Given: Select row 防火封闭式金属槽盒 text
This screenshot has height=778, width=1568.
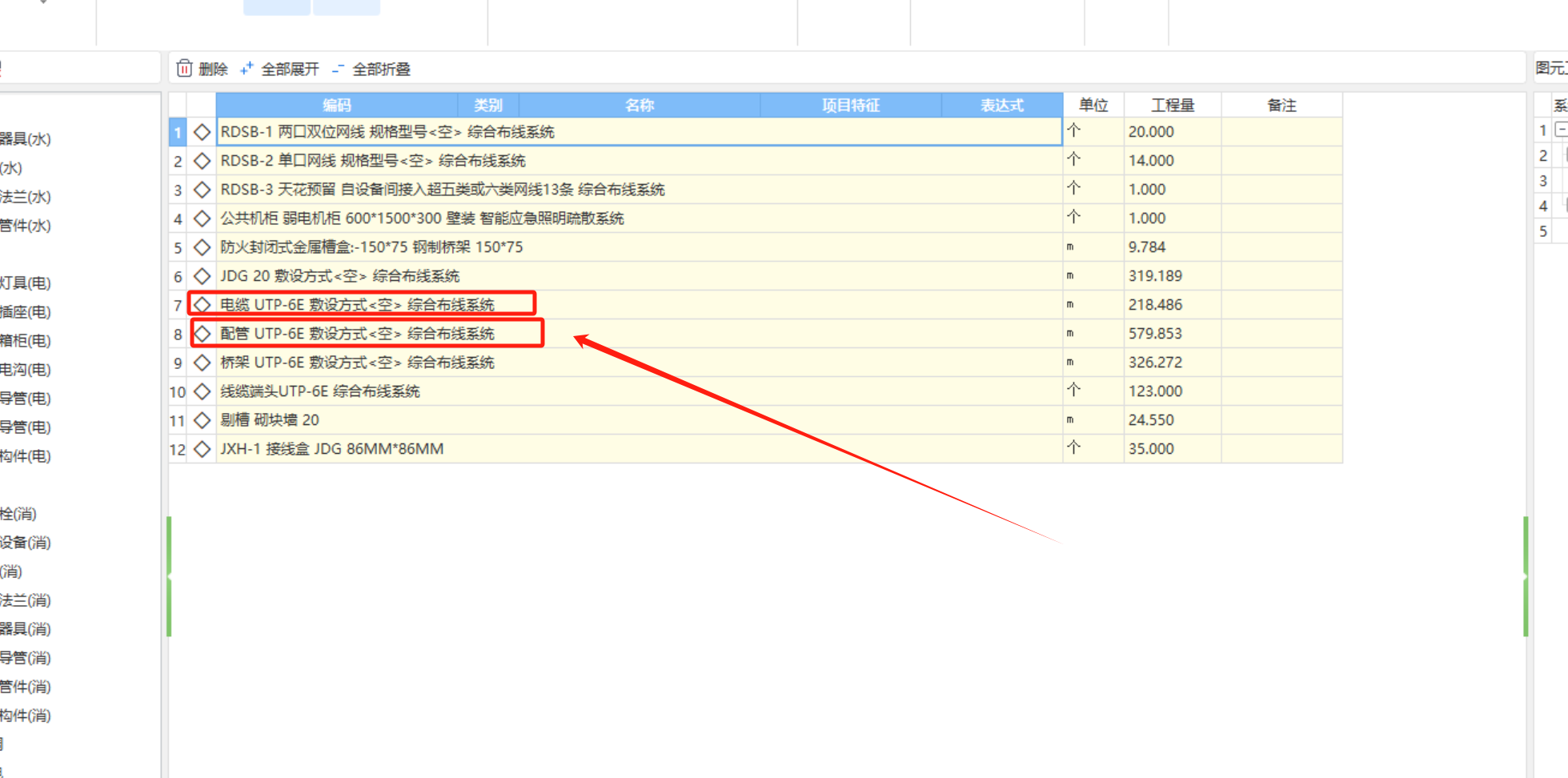Looking at the screenshot, I should tap(371, 247).
